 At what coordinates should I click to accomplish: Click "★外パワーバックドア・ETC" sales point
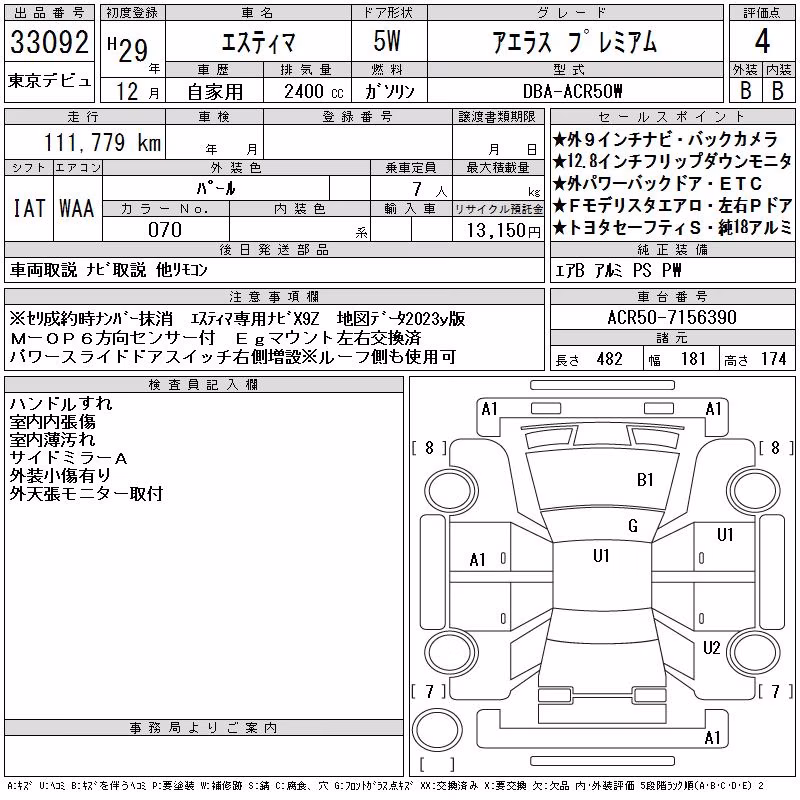(x=658, y=184)
